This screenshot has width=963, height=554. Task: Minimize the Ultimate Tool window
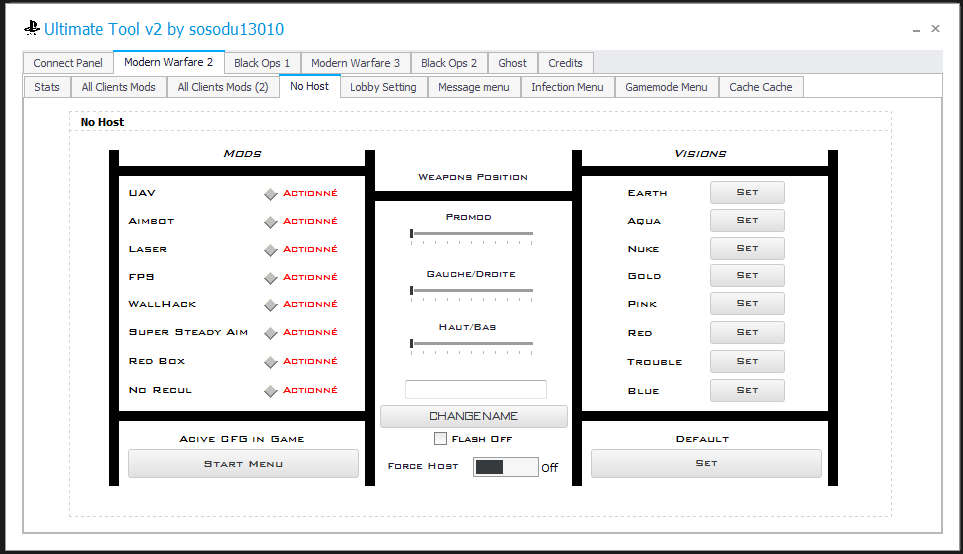[916, 29]
